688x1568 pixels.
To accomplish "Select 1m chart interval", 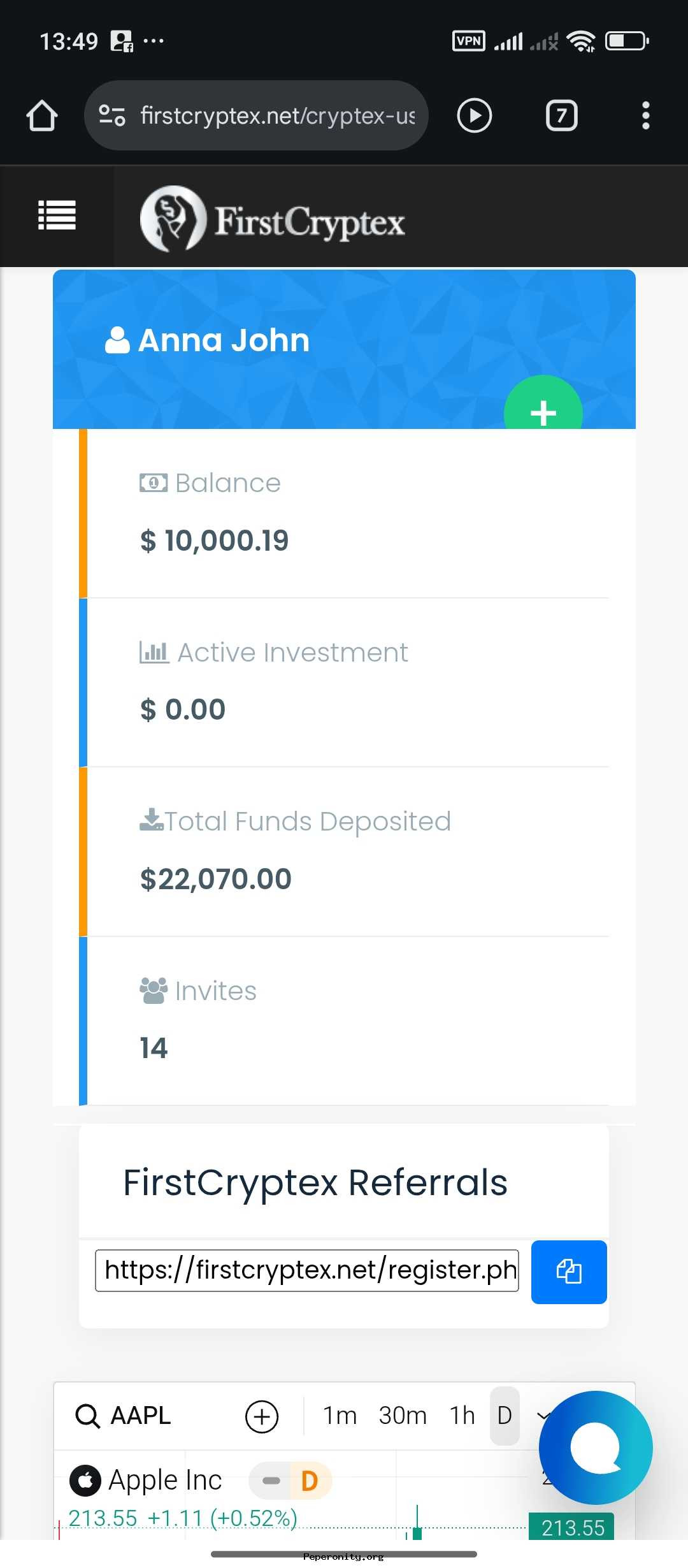I will click(340, 1416).
